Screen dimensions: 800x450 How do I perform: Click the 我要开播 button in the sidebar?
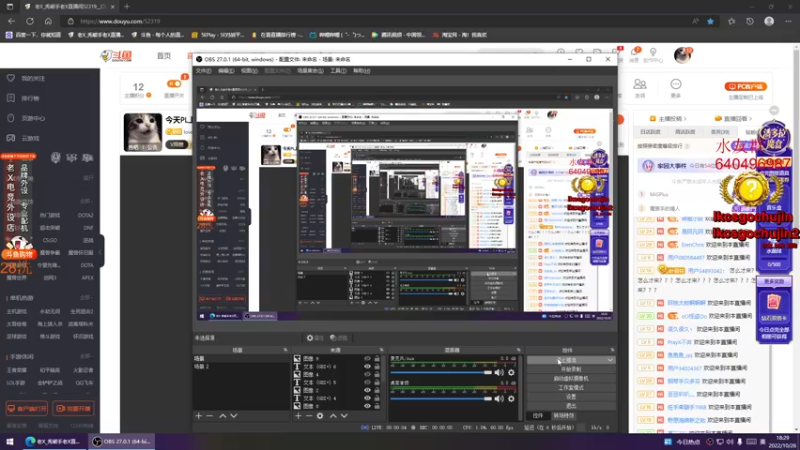[74, 408]
